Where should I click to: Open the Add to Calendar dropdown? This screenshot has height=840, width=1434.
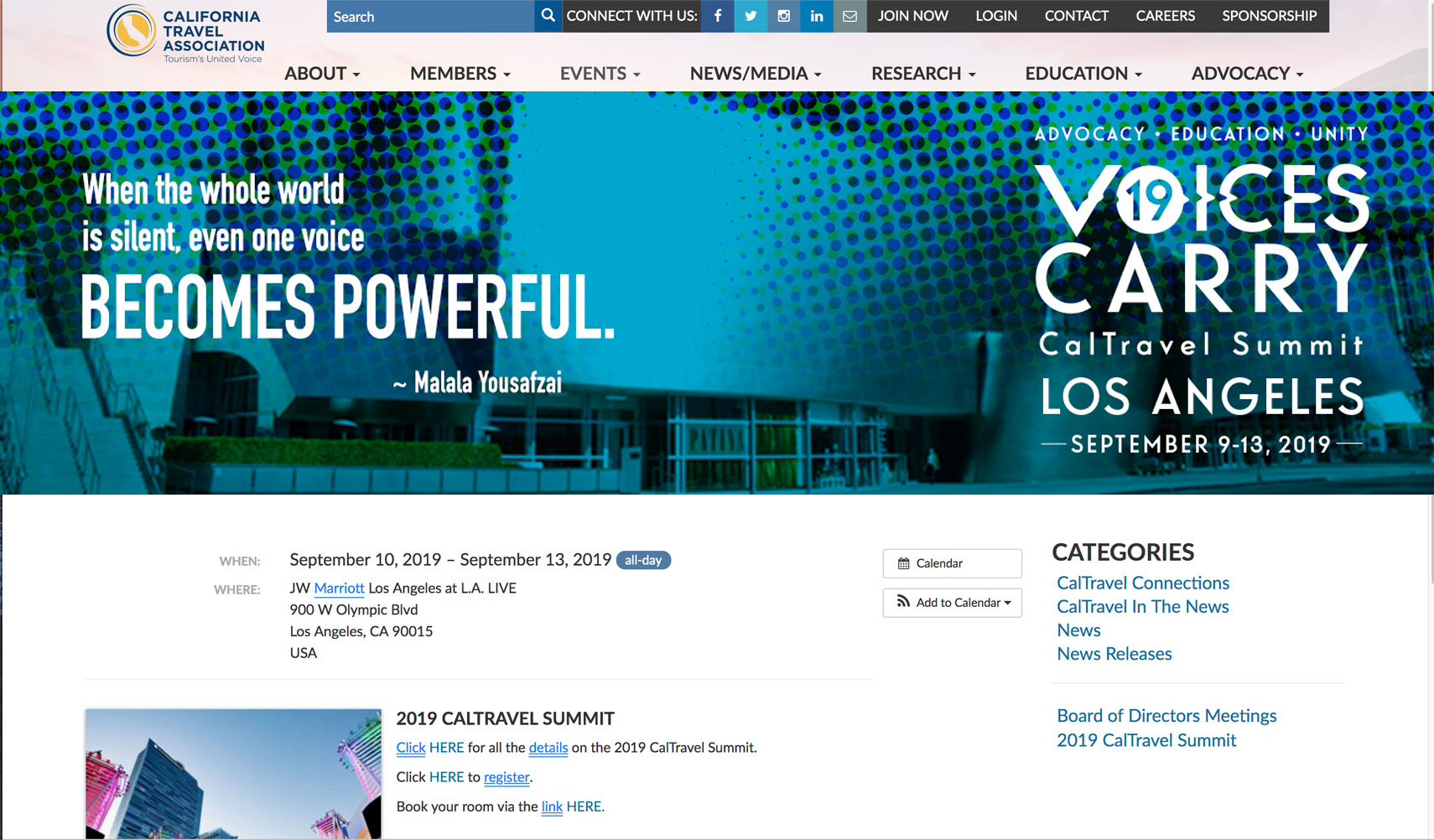(953, 603)
